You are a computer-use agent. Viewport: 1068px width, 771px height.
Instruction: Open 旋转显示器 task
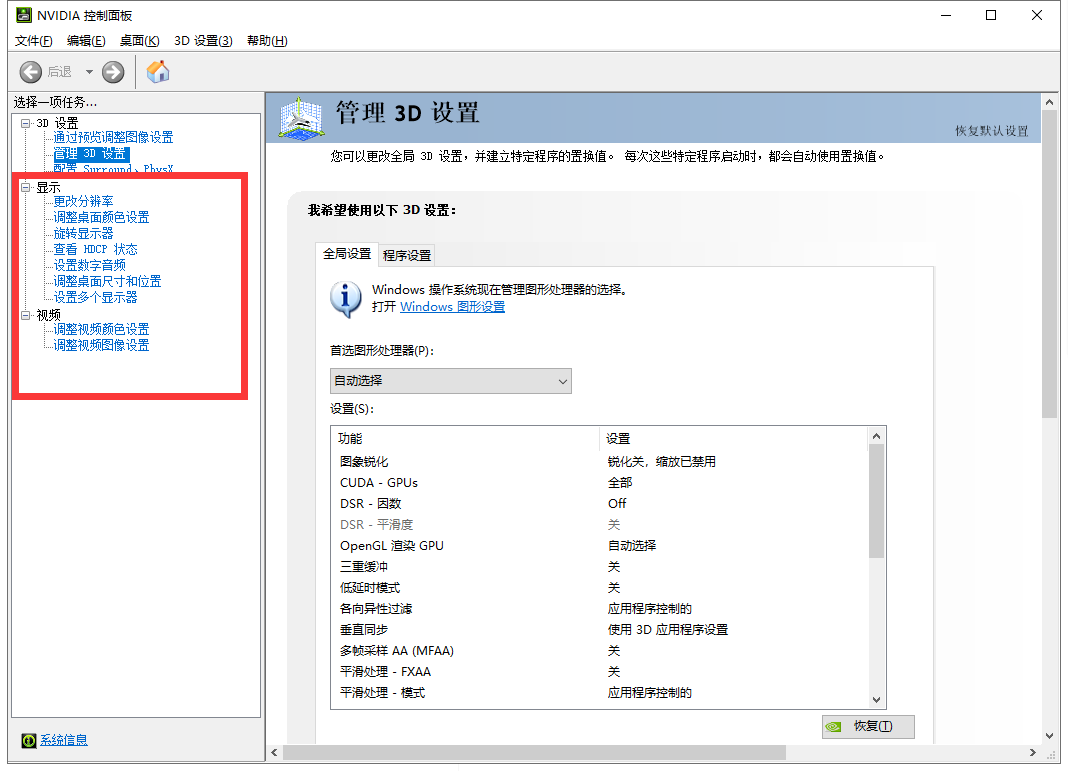[83, 234]
